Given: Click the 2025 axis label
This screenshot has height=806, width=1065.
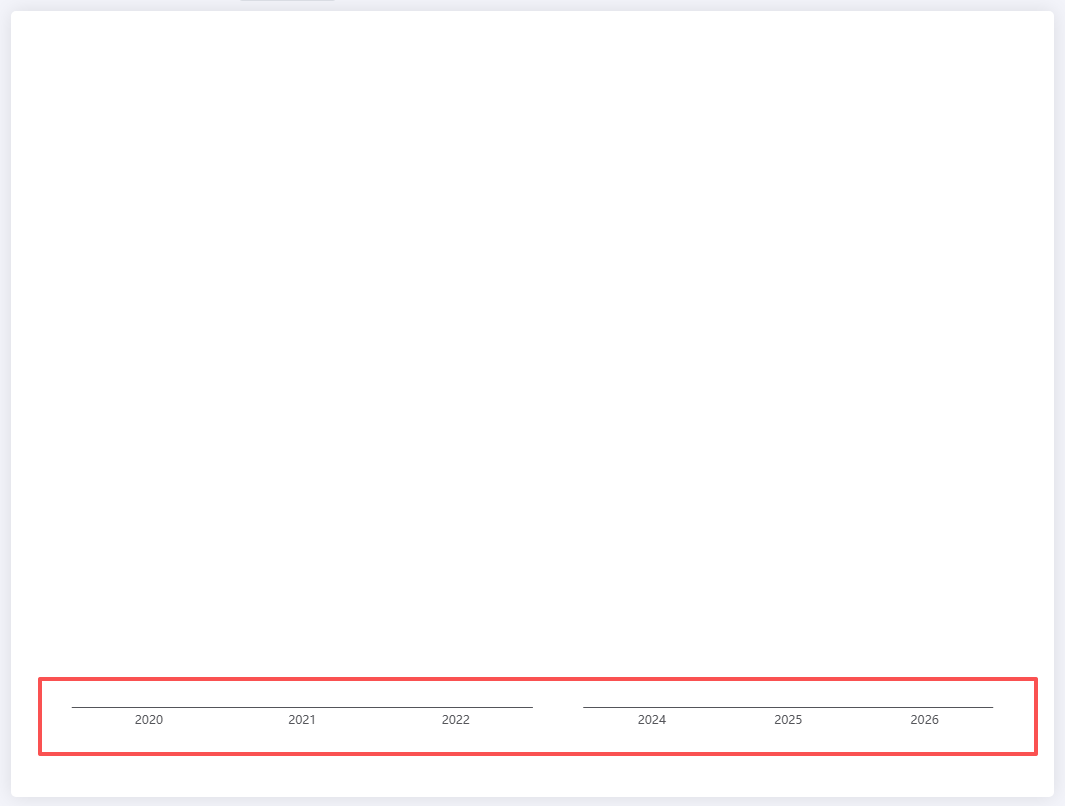Looking at the screenshot, I should (x=788, y=720).
